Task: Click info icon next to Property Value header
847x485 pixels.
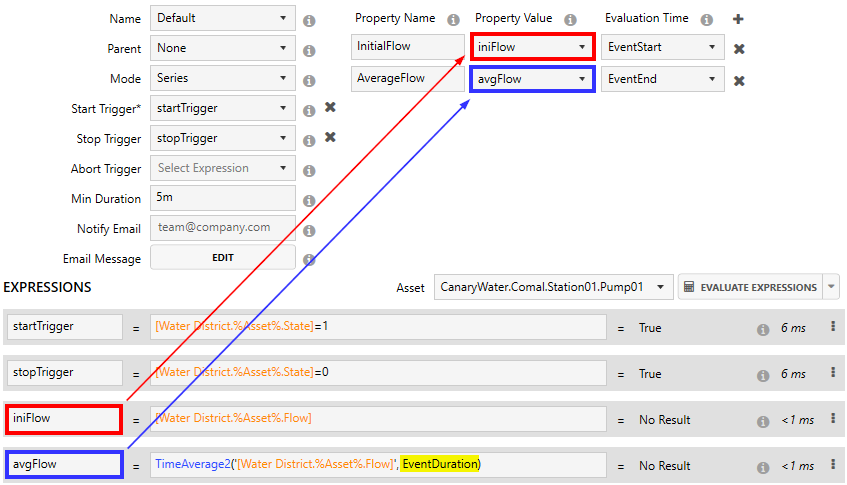Action: (570, 20)
